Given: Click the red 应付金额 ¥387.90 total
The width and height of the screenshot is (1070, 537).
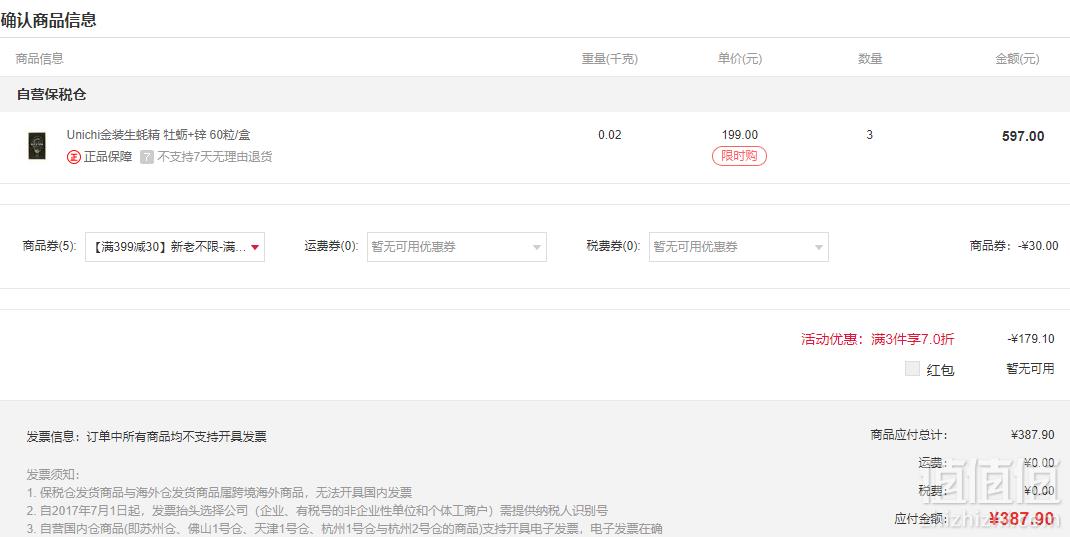Looking at the screenshot, I should (x=1022, y=519).
